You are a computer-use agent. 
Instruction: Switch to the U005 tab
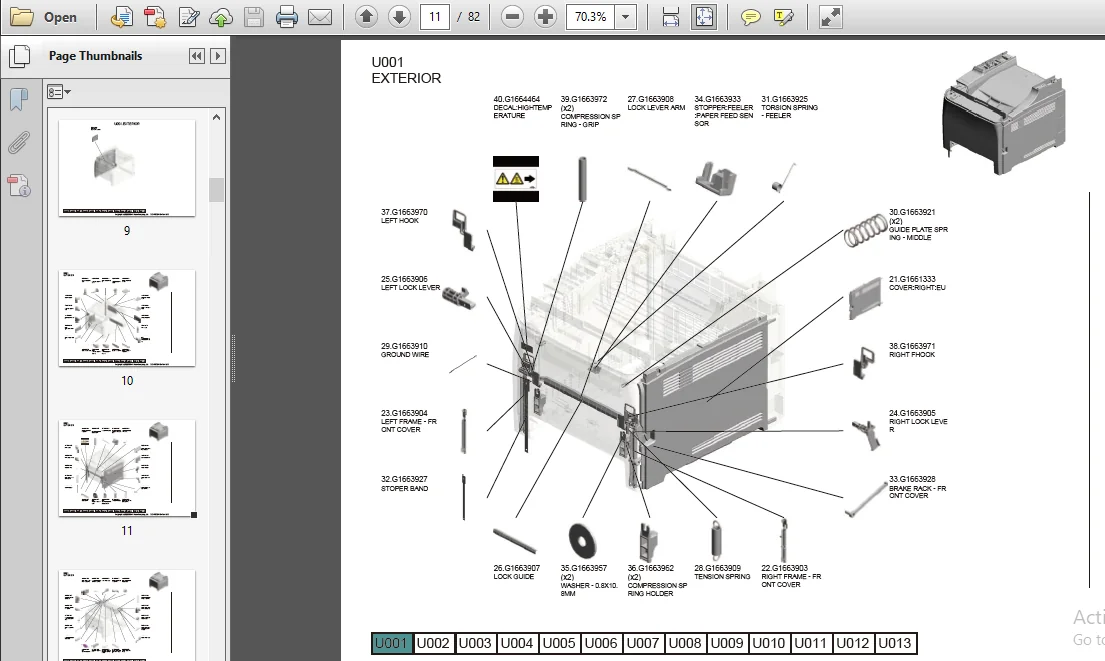(559, 643)
